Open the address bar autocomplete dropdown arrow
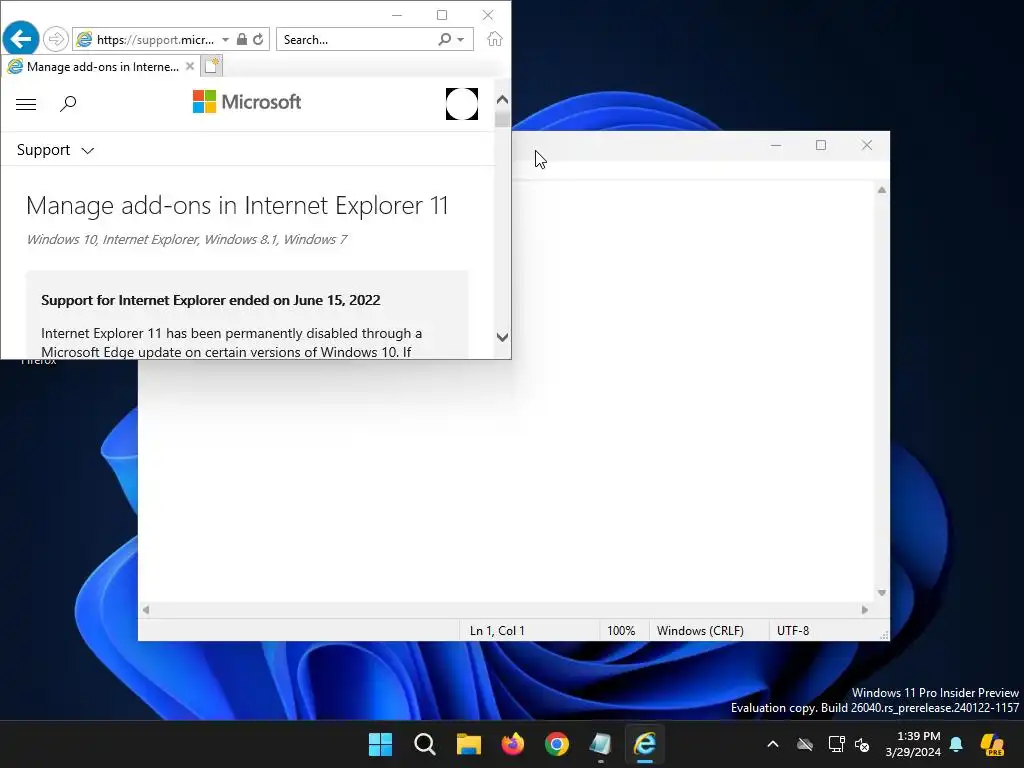 225,40
